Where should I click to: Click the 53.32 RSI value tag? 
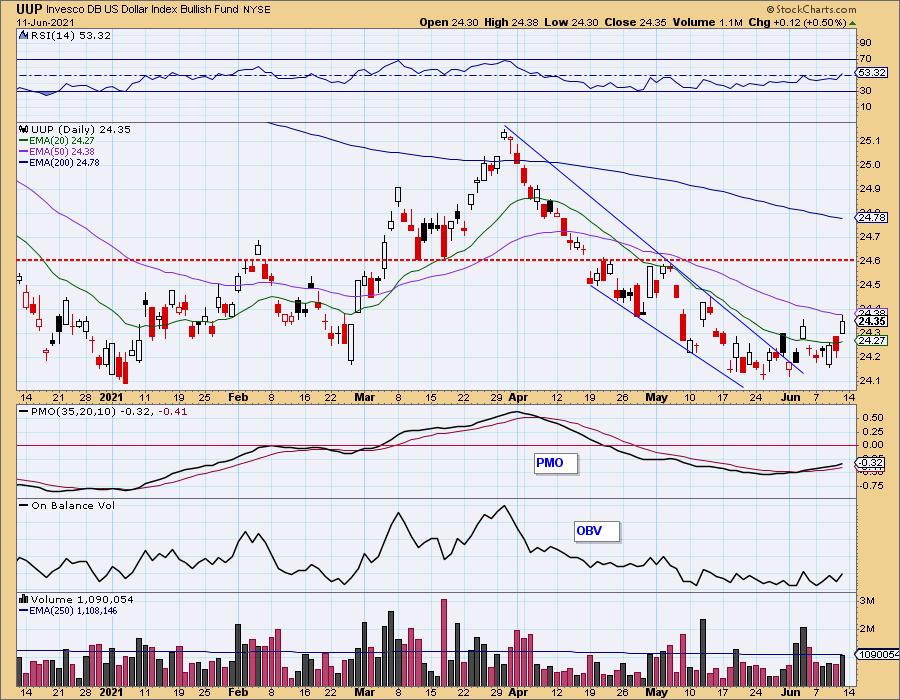coord(872,72)
